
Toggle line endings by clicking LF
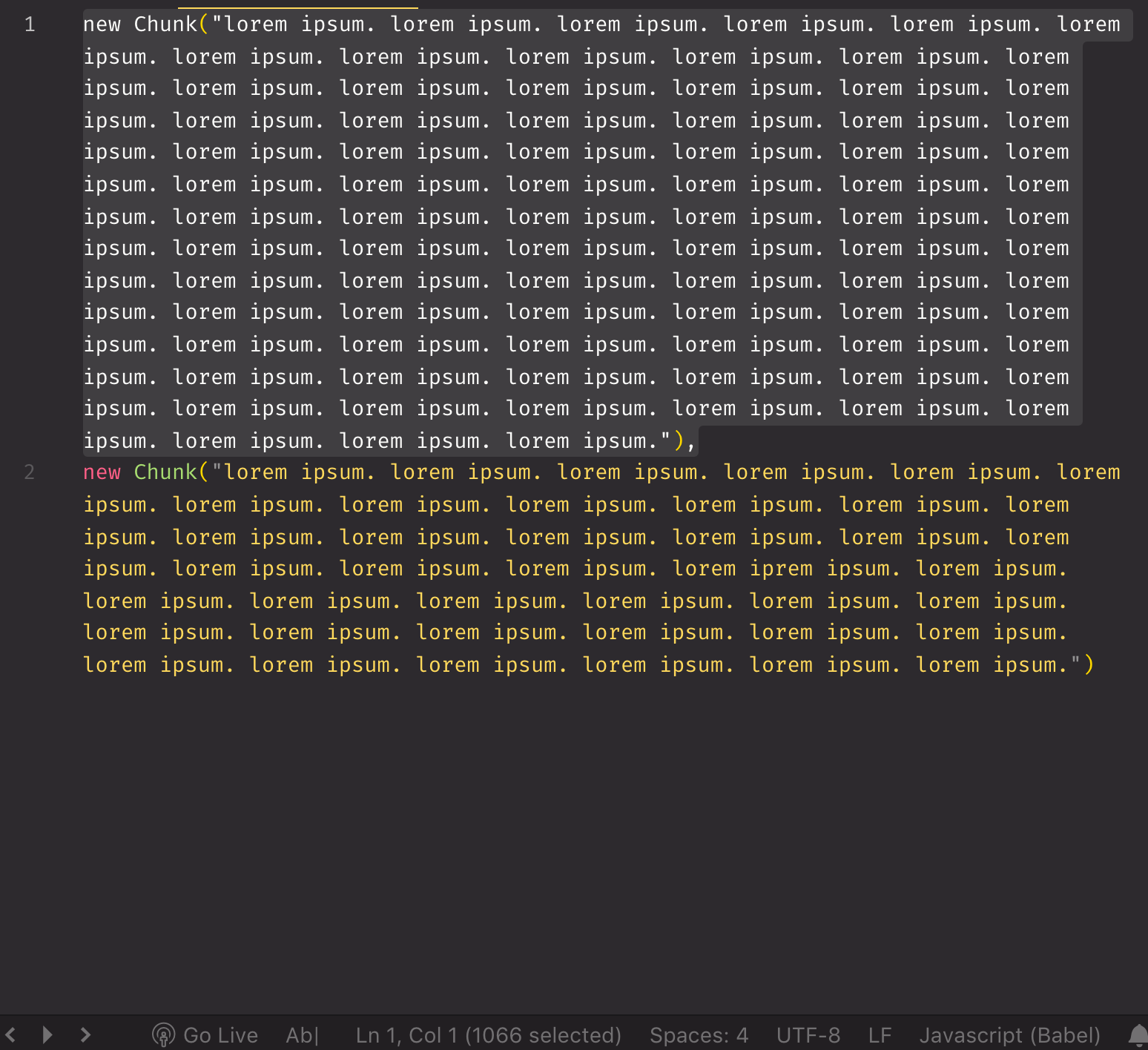tap(879, 1035)
